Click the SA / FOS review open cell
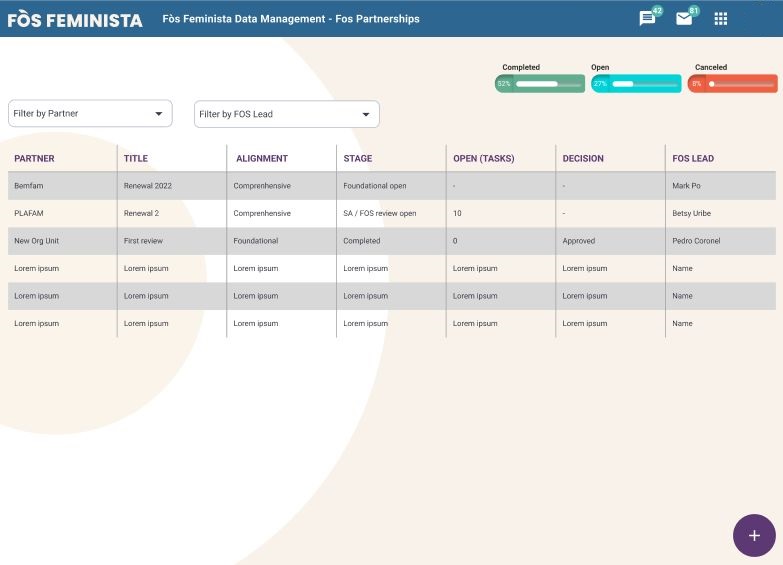Image resolution: width=783 pixels, height=565 pixels. (380, 213)
